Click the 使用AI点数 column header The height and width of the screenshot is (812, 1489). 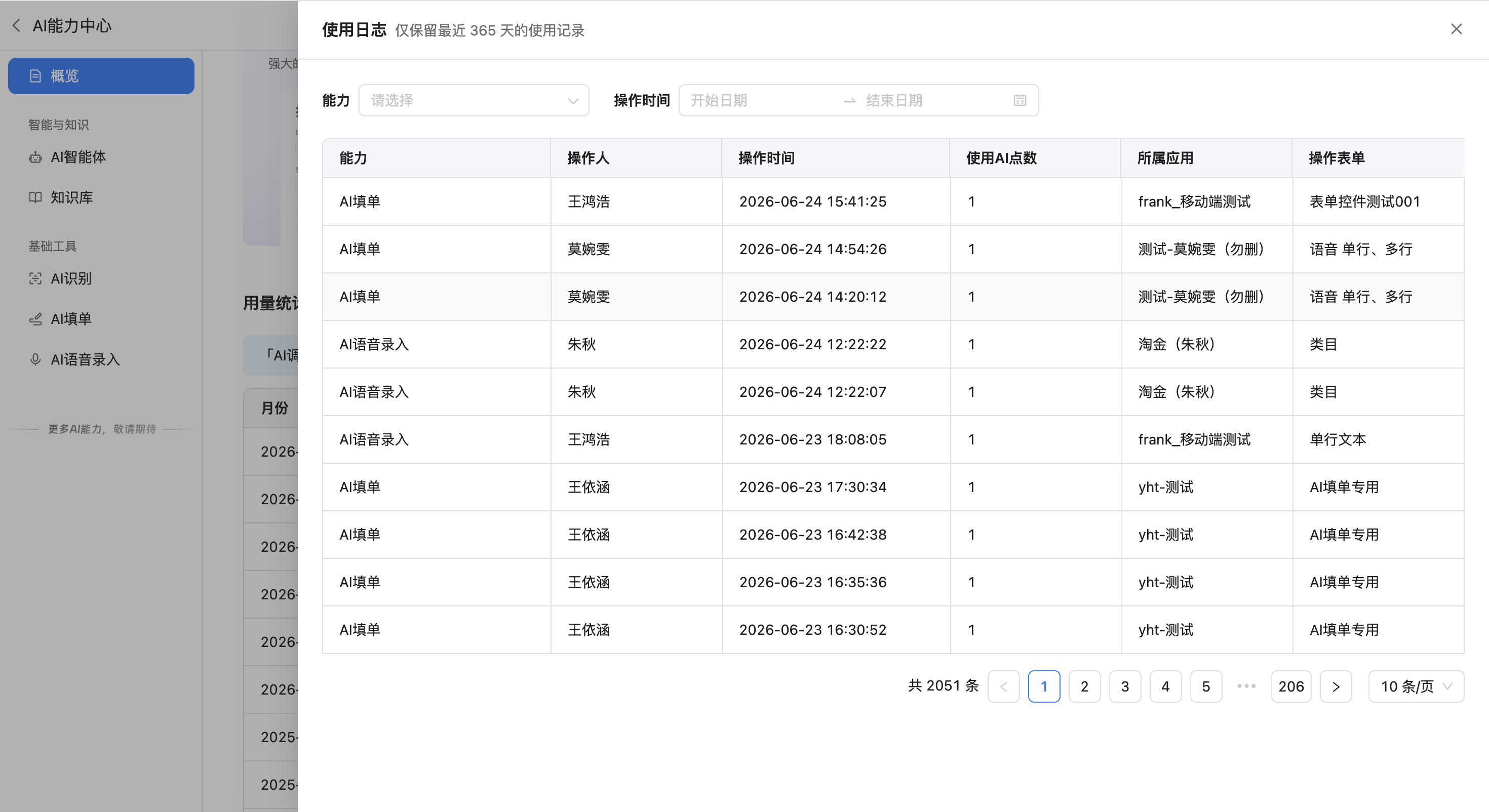point(1035,158)
